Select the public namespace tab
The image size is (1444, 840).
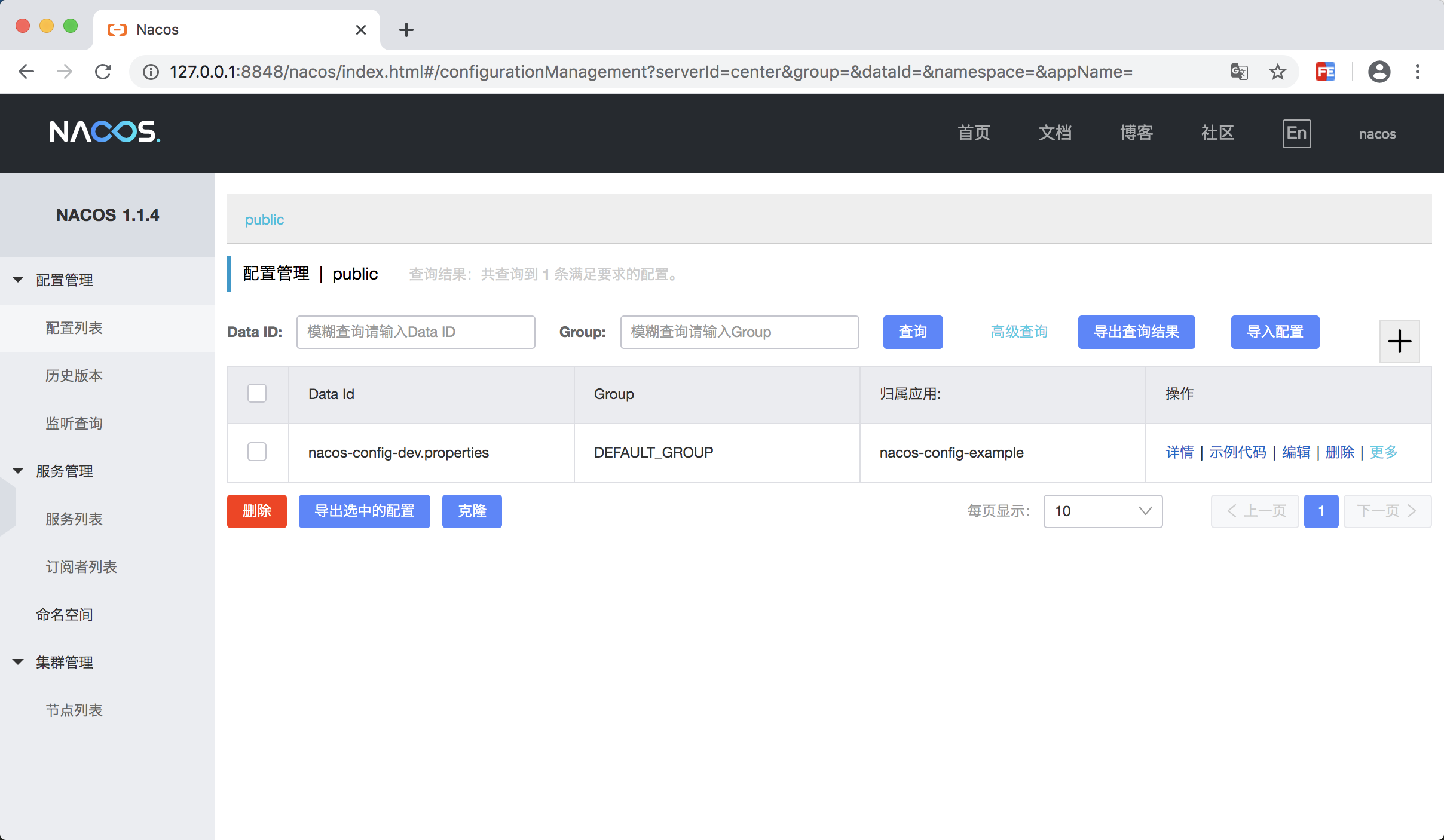pos(264,220)
